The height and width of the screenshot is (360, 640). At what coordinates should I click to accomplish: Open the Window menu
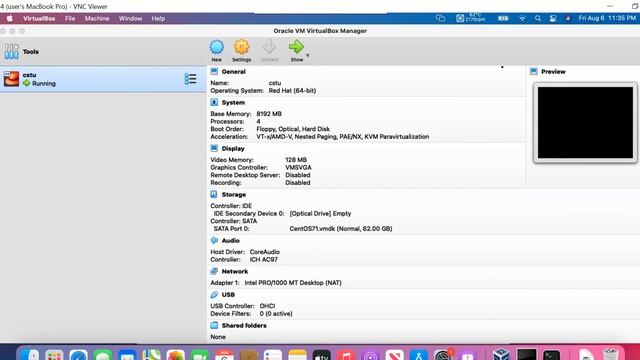130,18
